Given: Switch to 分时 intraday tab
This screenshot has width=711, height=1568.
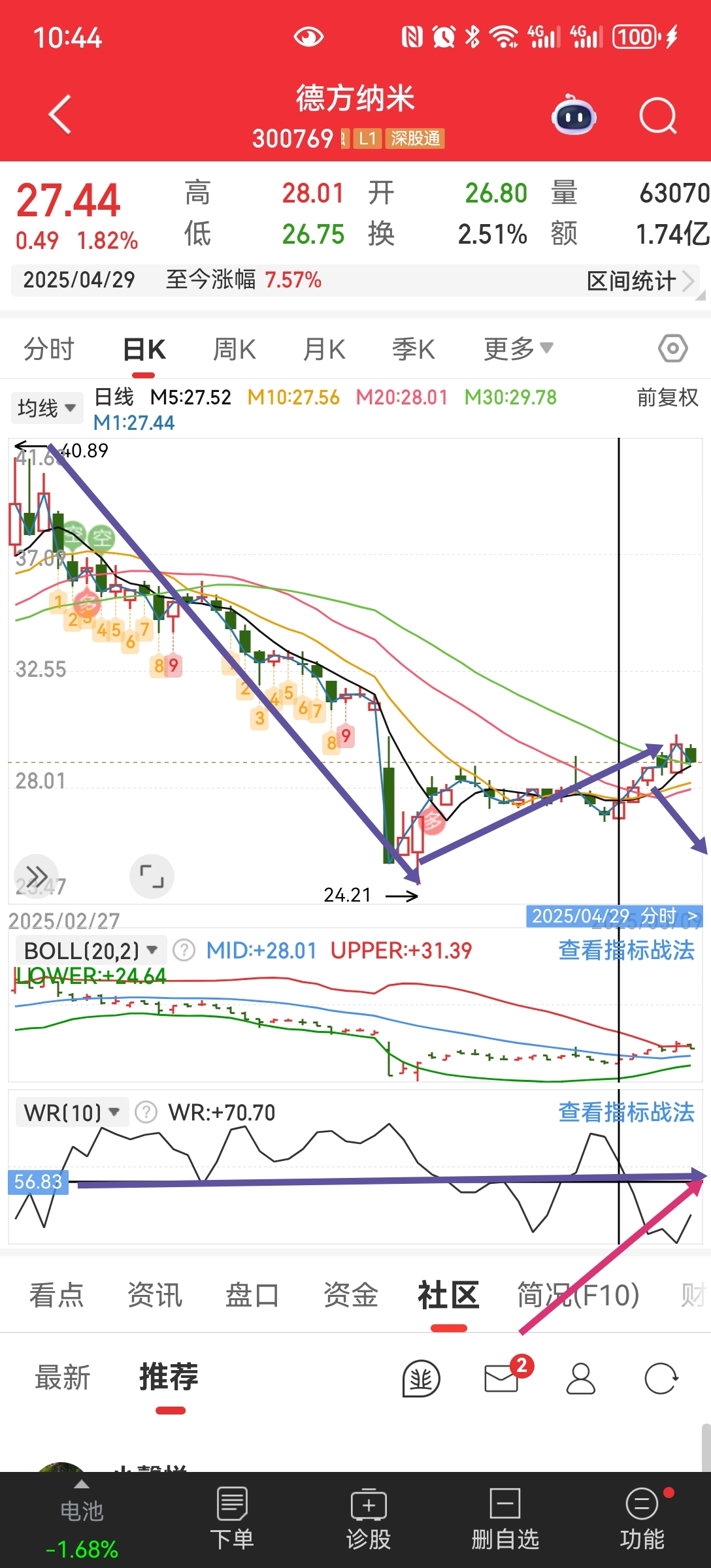Looking at the screenshot, I should (x=49, y=349).
